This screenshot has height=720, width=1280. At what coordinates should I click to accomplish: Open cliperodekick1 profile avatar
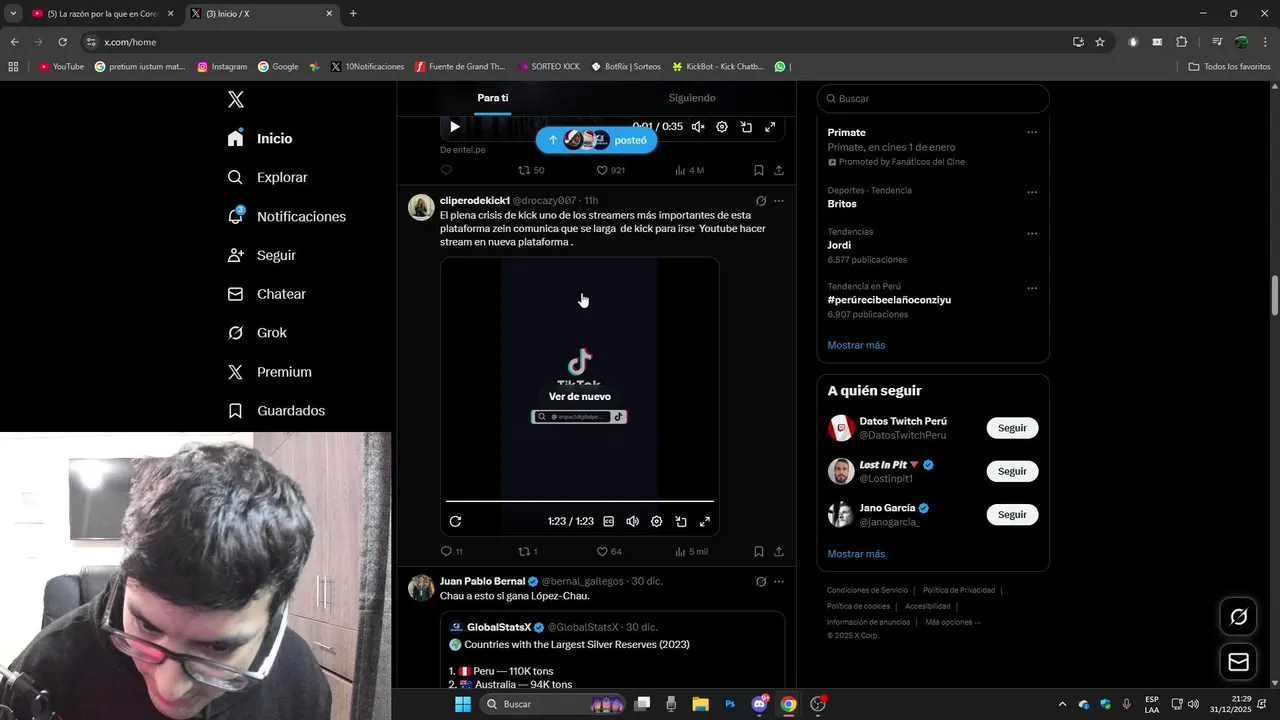click(x=421, y=207)
